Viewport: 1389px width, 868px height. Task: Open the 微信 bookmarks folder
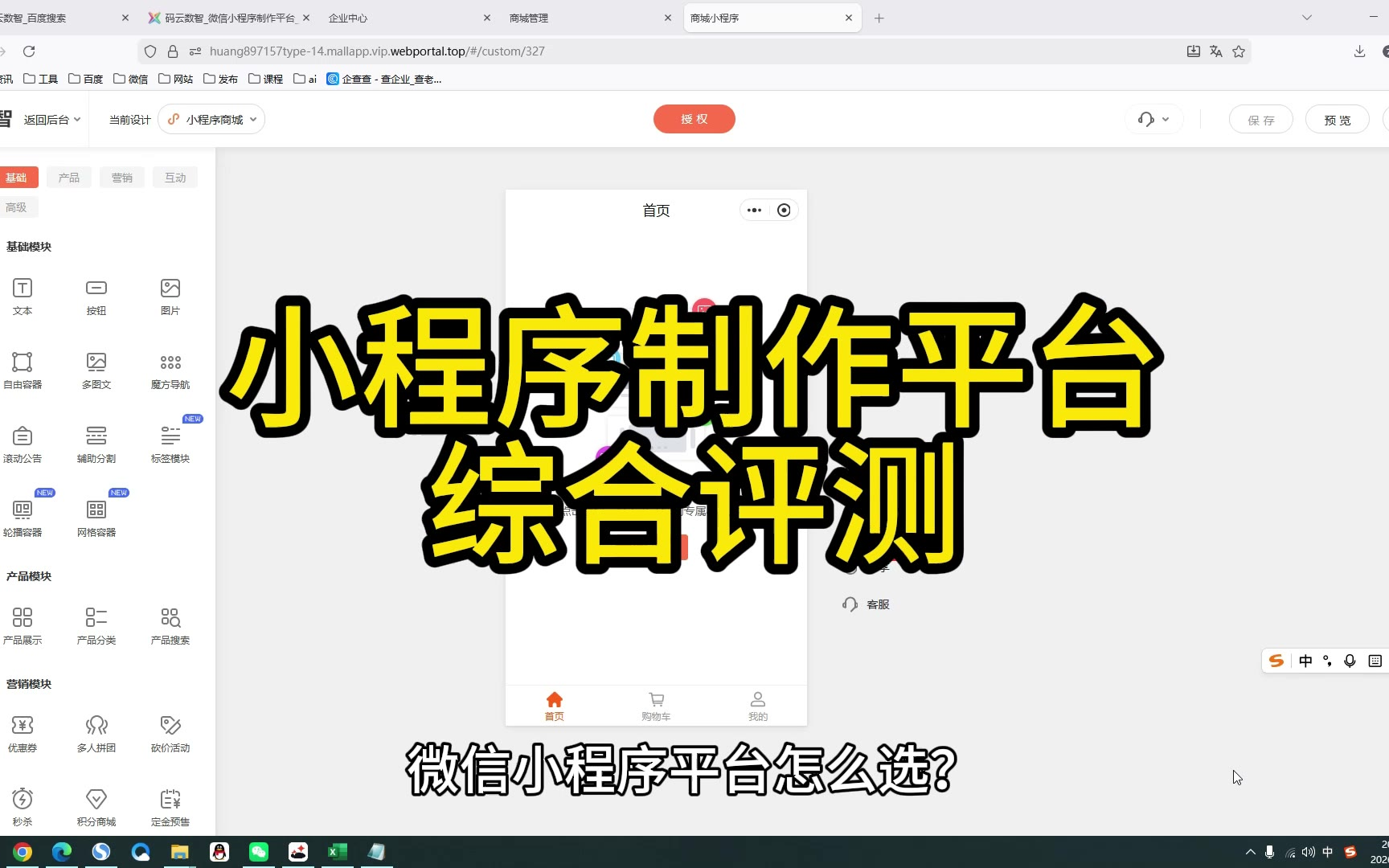coord(130,79)
